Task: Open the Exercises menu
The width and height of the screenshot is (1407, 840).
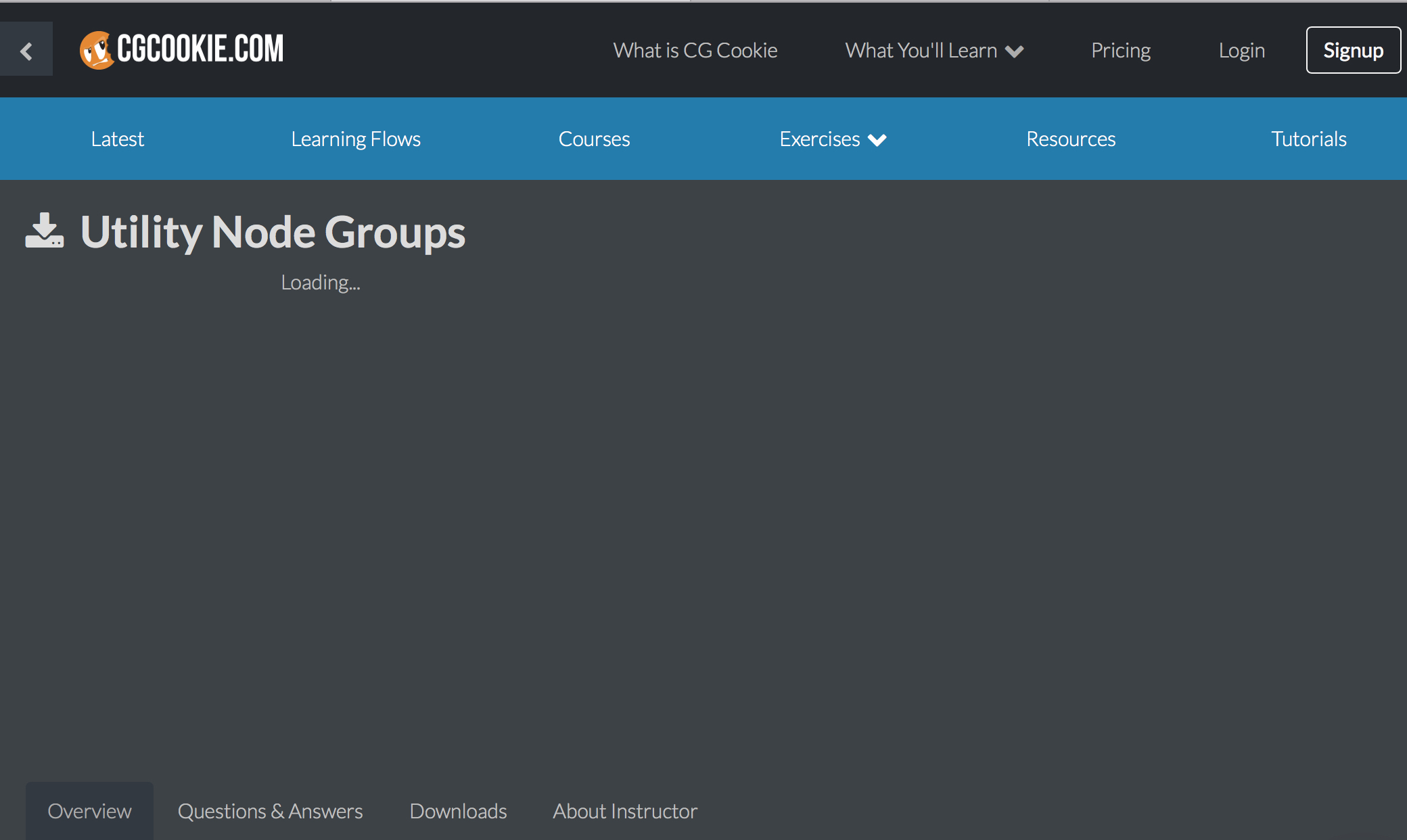Action: (819, 139)
